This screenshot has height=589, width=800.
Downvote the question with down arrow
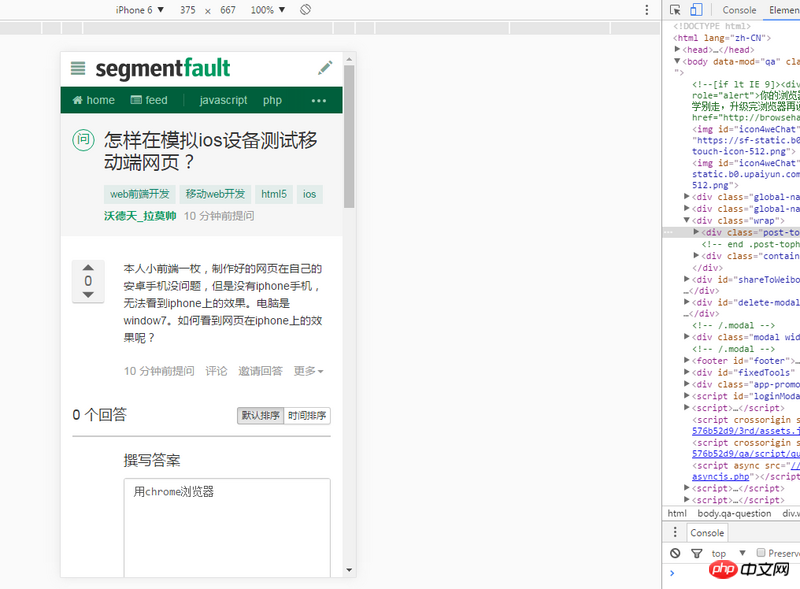tap(88, 295)
